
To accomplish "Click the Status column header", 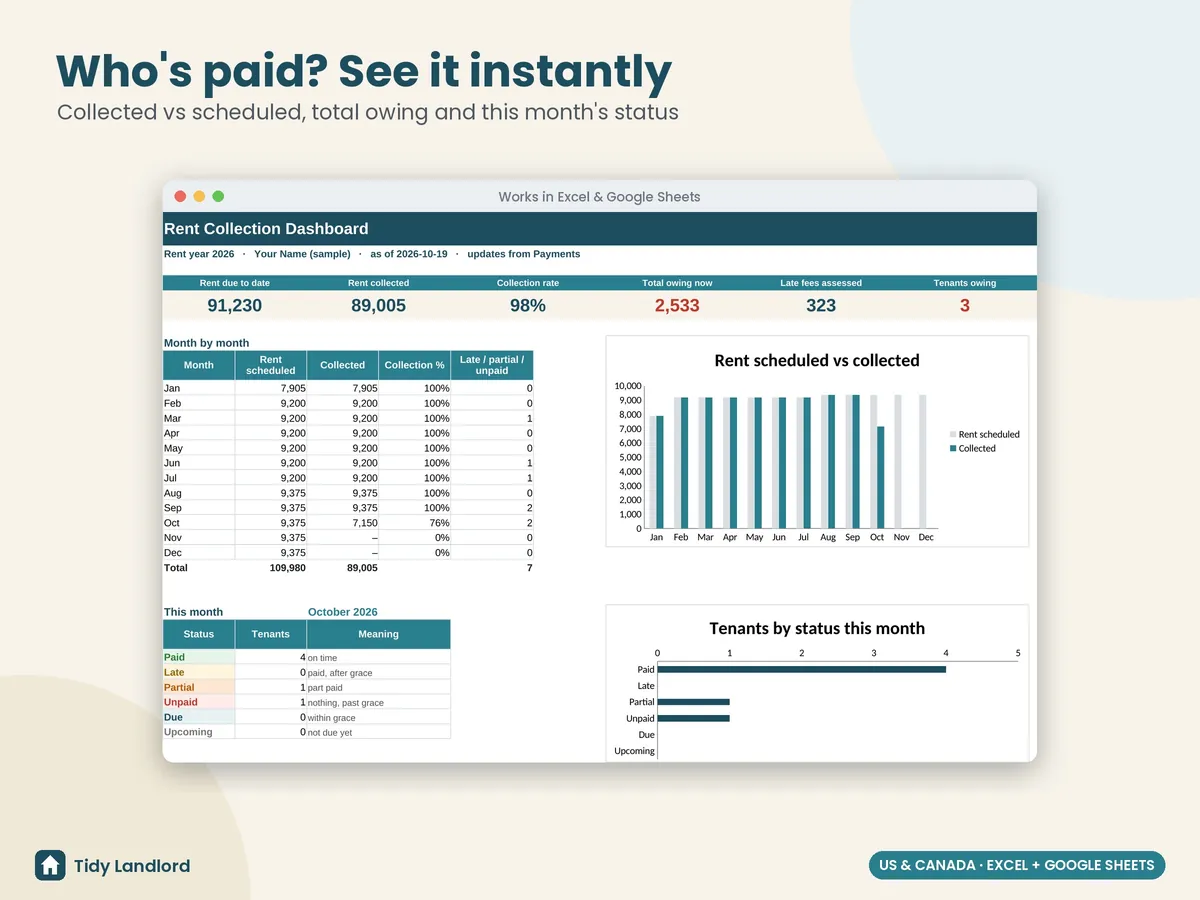I will coord(199,634).
